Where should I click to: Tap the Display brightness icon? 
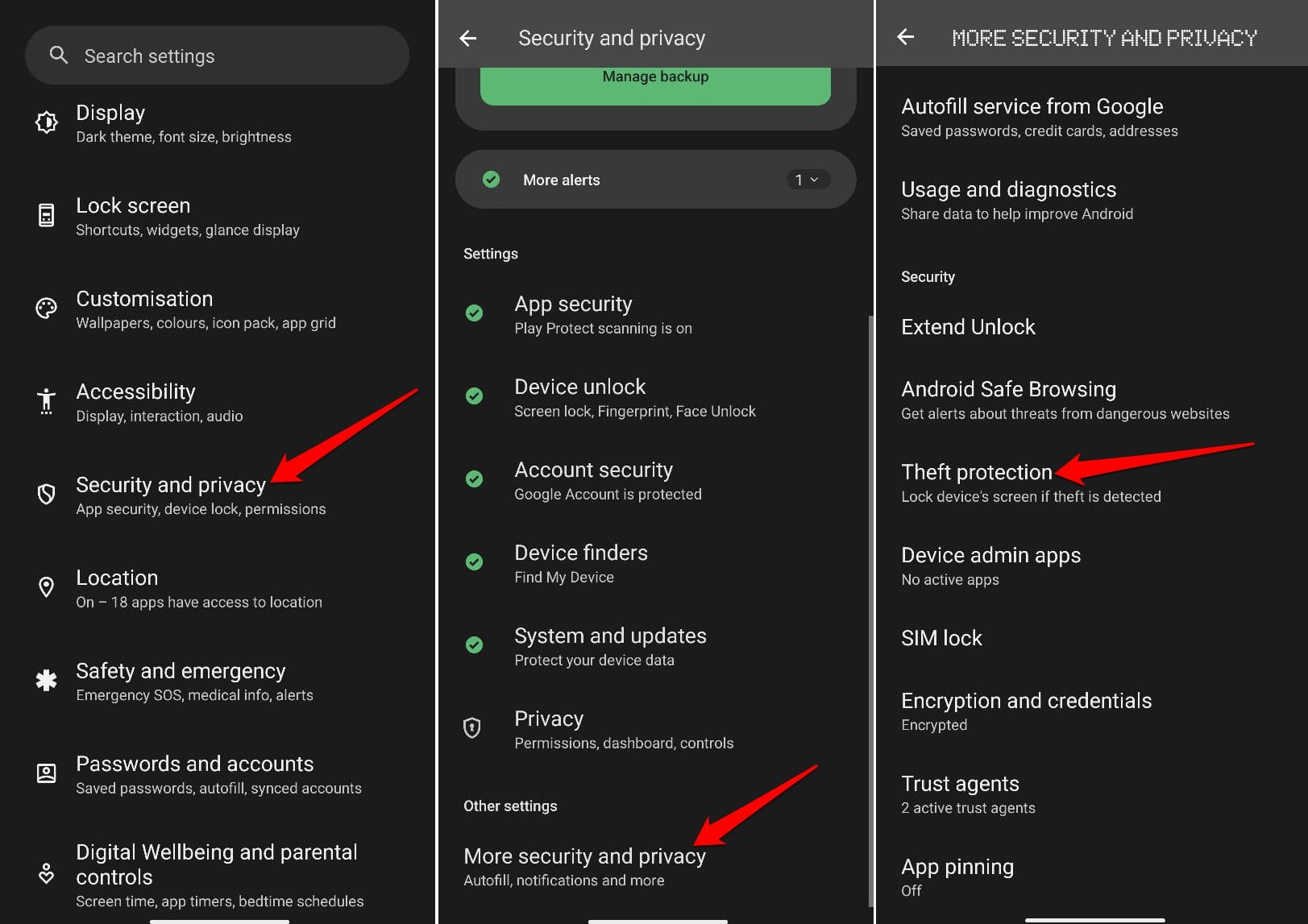(47, 122)
